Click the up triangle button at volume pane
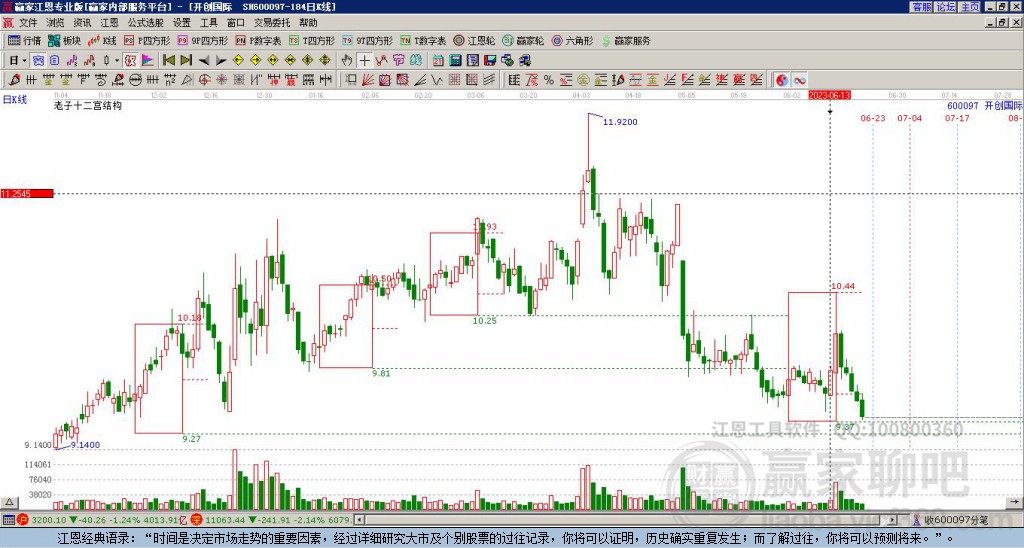 tap(9, 502)
